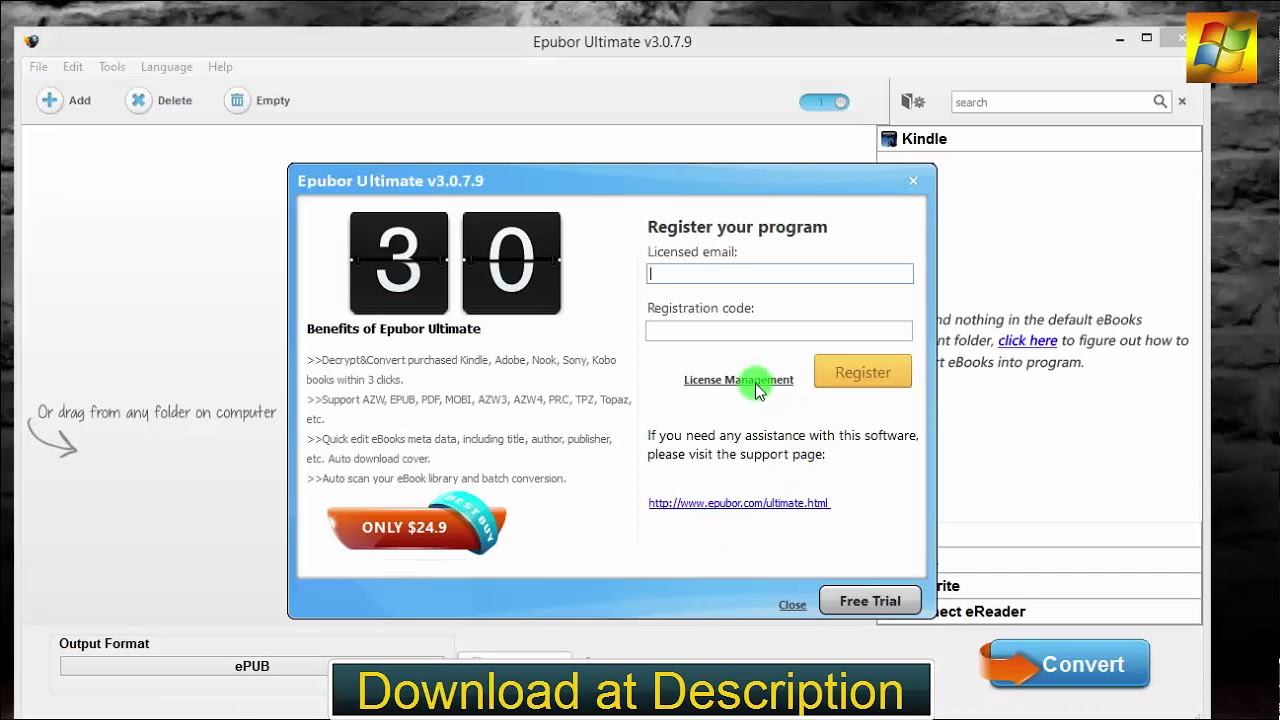The width and height of the screenshot is (1280, 720).
Task: Click the 'Benefits of Epubor Ultimate' heading
Action: click(x=394, y=329)
